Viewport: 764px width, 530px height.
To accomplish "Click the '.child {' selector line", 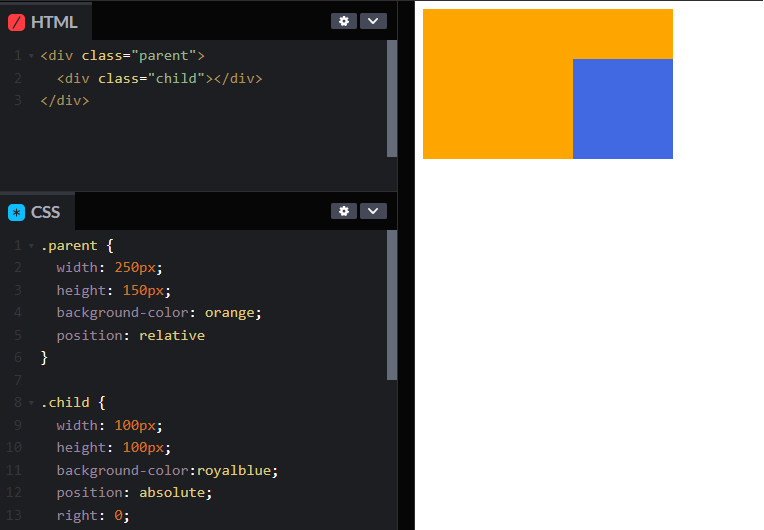I will [x=73, y=403].
